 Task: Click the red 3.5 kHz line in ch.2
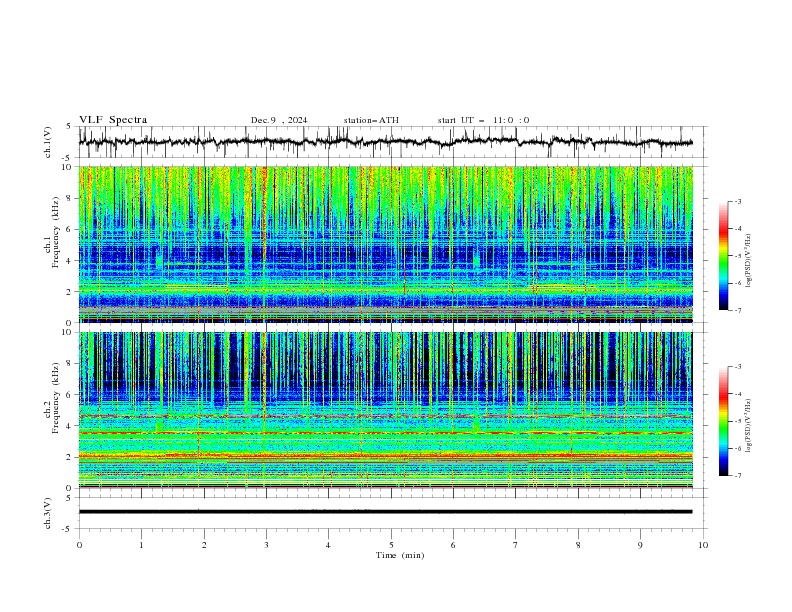point(385,433)
